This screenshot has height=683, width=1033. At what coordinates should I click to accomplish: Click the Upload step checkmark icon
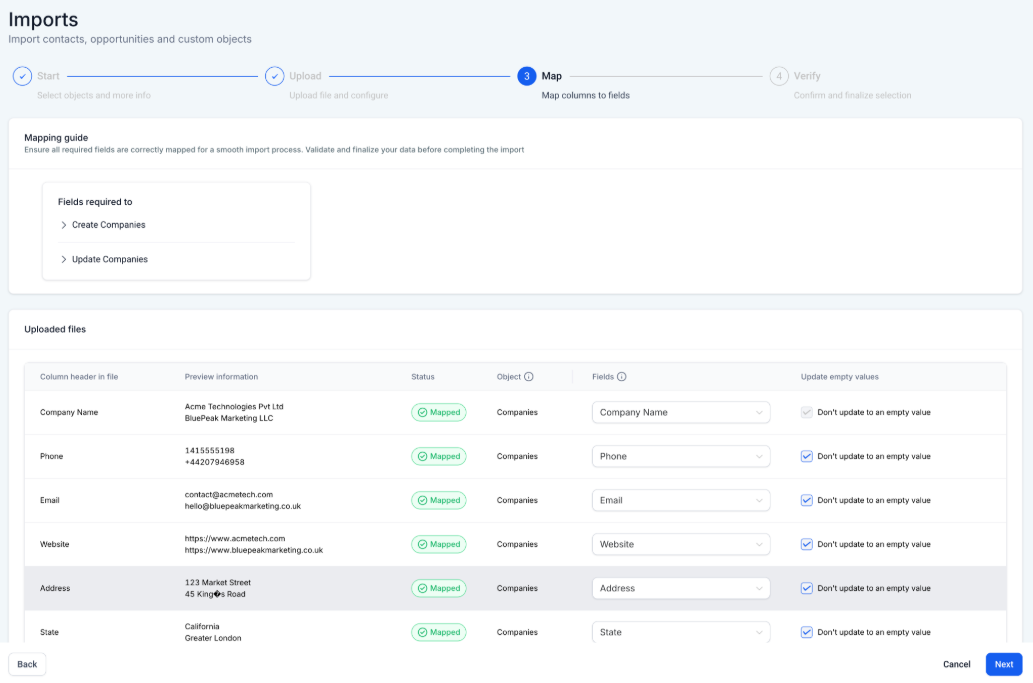point(274,76)
